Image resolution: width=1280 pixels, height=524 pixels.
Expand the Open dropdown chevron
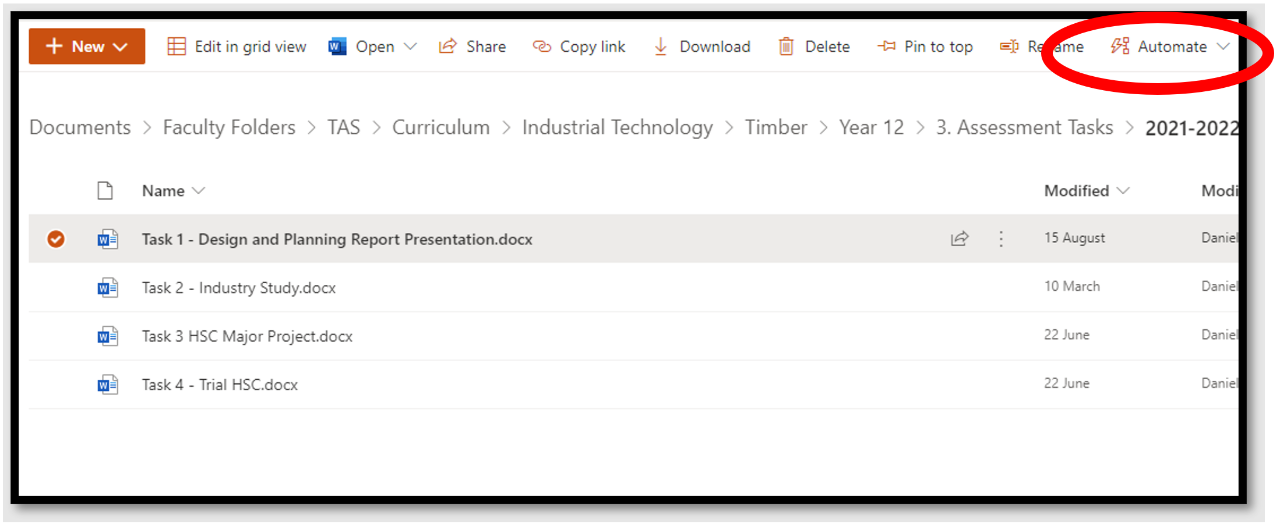[411, 46]
